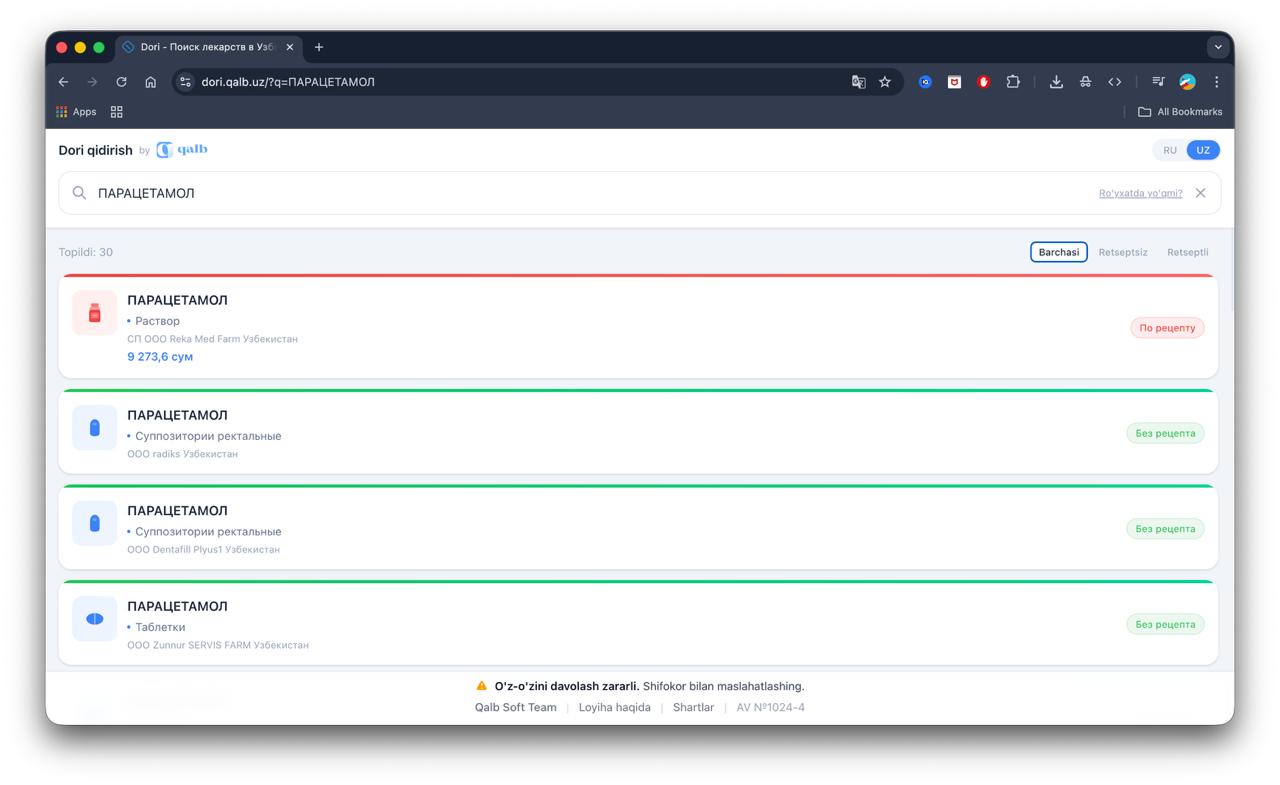This screenshot has width=1280, height=785.
Task: Click the translate page icon in address bar
Action: pos(858,82)
